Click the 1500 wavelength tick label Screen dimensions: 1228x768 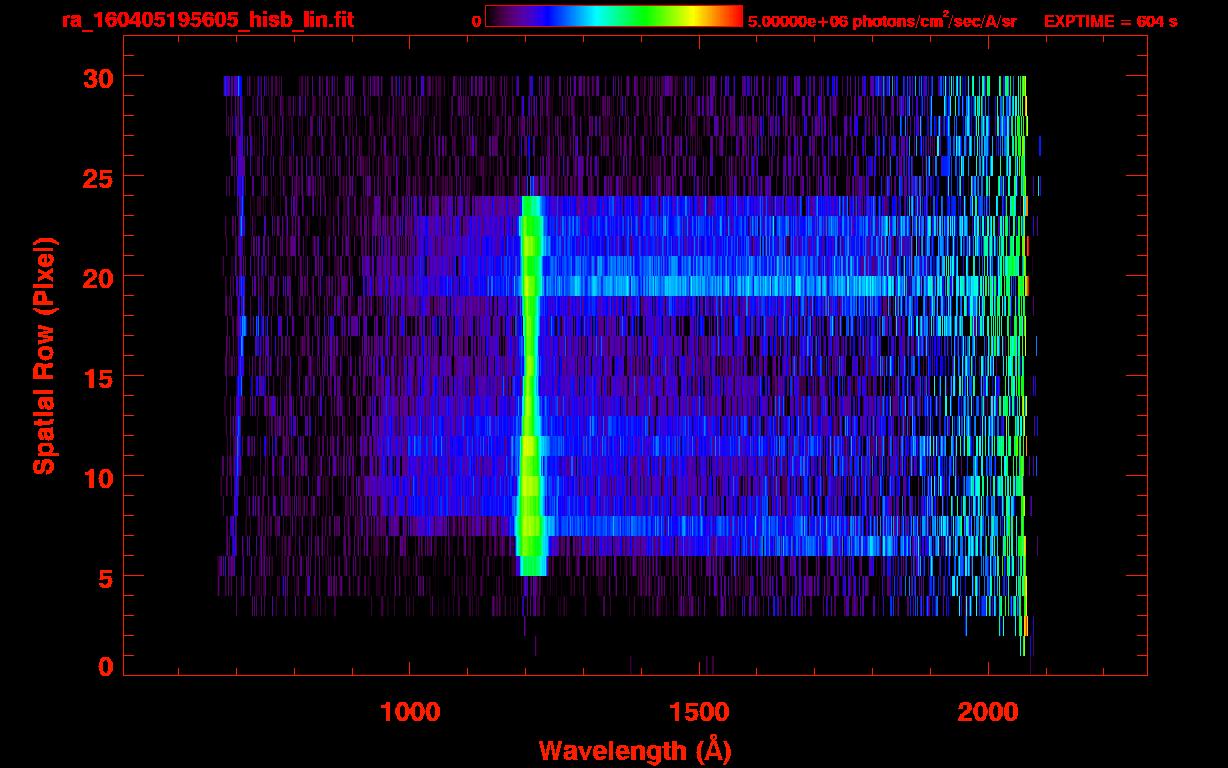pyautogui.click(x=699, y=712)
